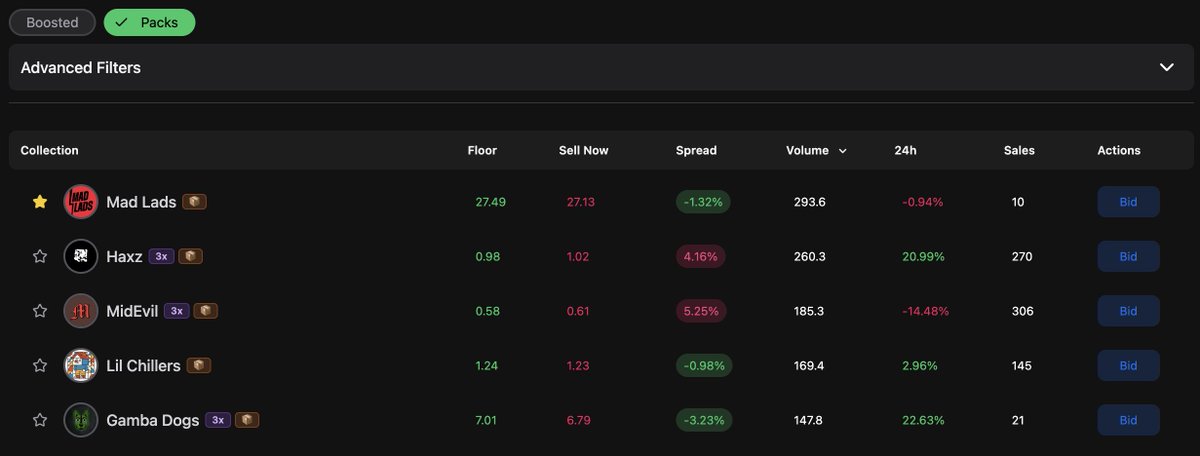Open the Haxz collection logo
This screenshot has height=456, width=1200.
[81, 257]
